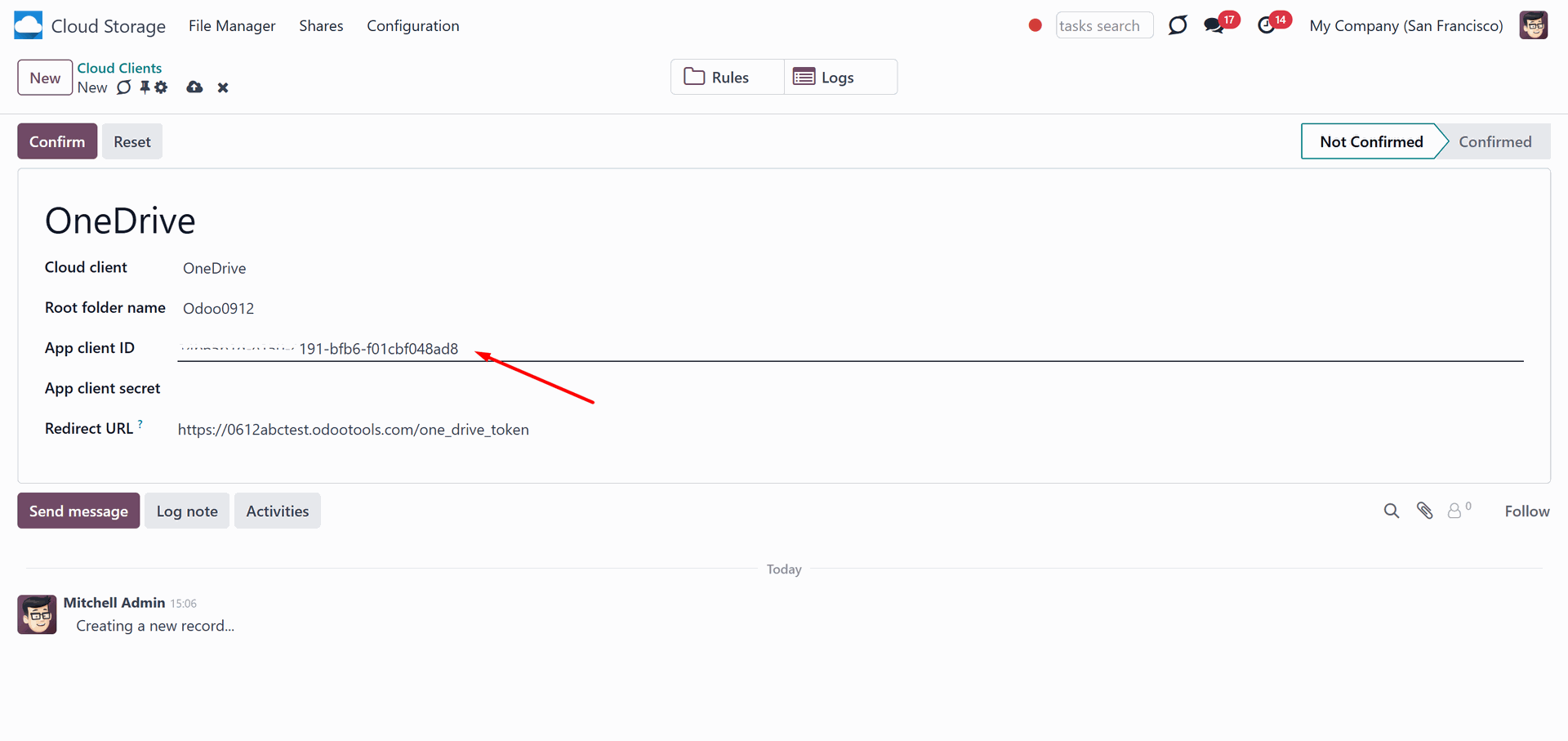Discard changes with the X icon
This screenshot has width=1568, height=741.
tap(223, 87)
